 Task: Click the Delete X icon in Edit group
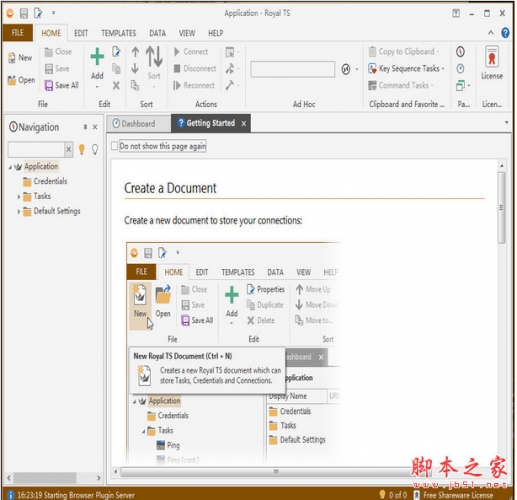pyautogui.click(x=116, y=86)
